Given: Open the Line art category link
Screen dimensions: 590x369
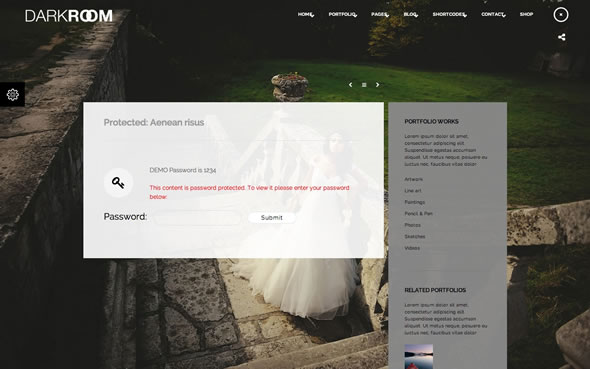Looking at the screenshot, I should click(x=413, y=191).
